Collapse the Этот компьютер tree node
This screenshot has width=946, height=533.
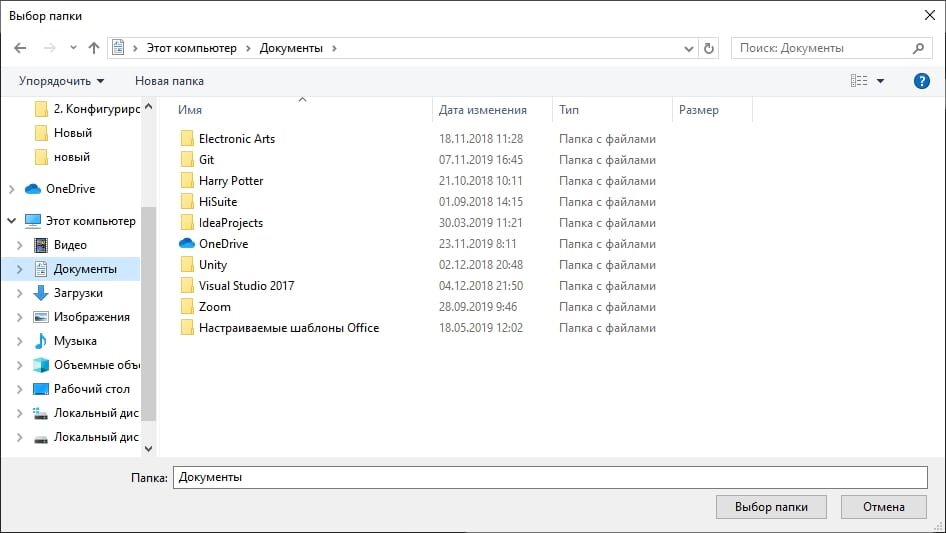pos(11,221)
